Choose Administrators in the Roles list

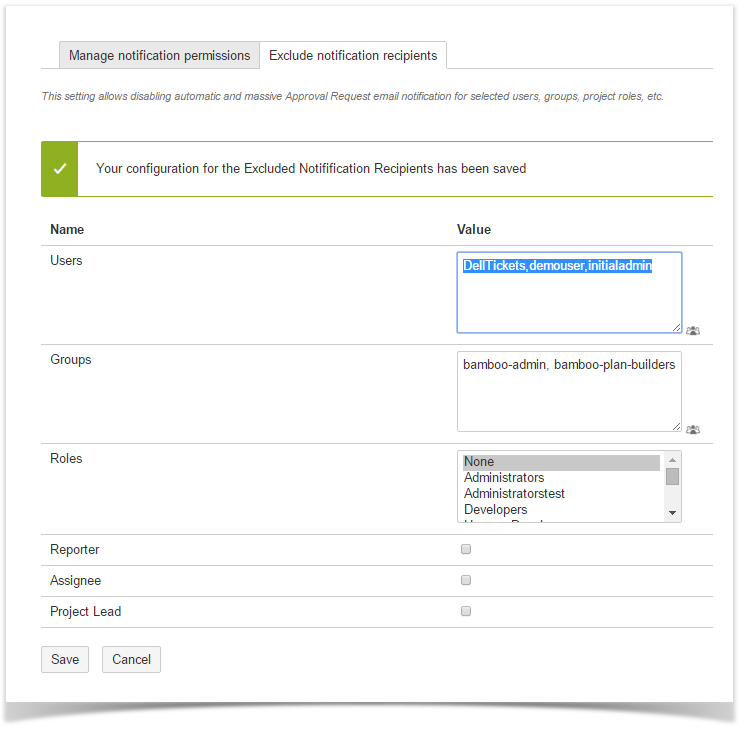click(560, 478)
